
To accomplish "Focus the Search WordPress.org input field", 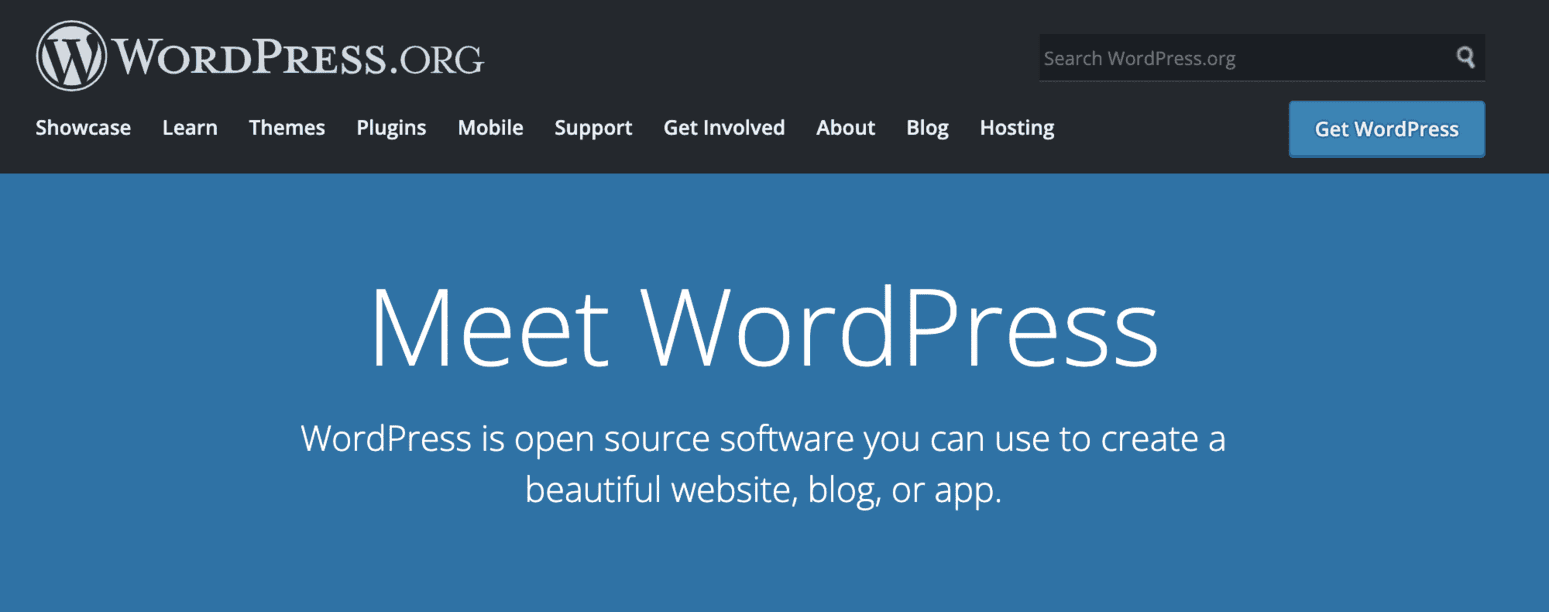I will click(x=1240, y=58).
